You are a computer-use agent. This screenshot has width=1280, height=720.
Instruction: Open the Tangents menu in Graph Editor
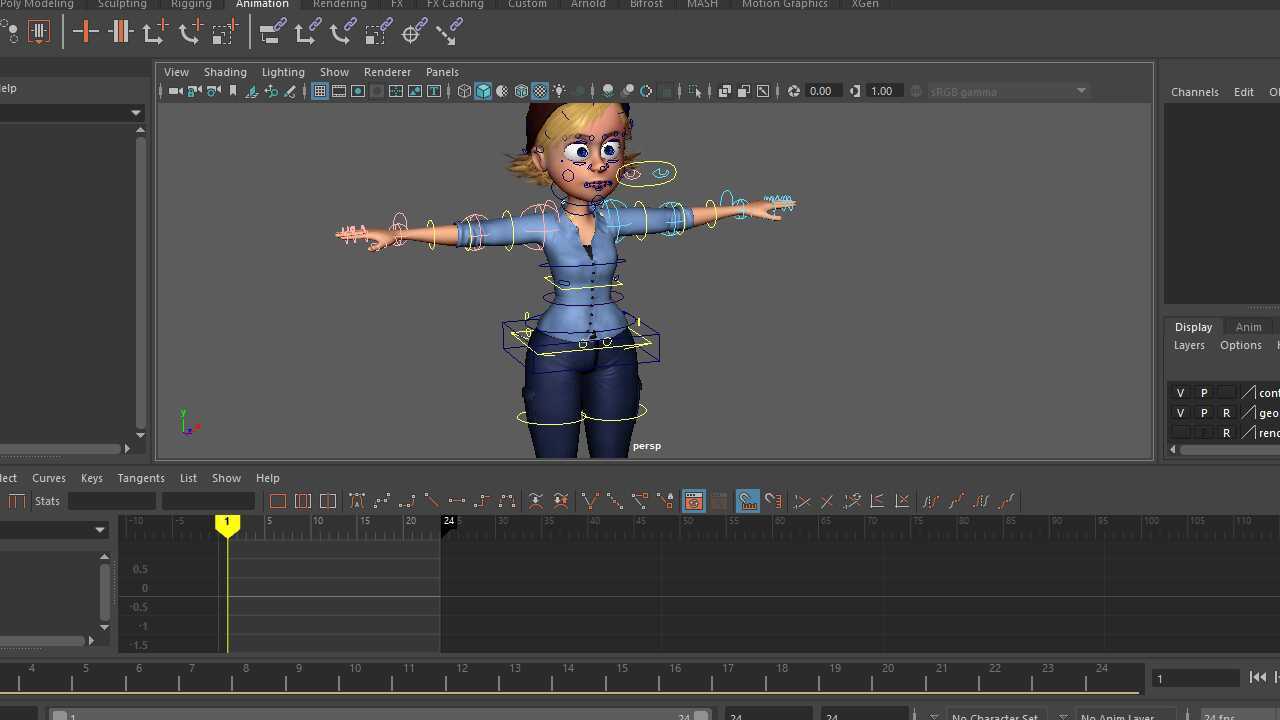tap(141, 478)
